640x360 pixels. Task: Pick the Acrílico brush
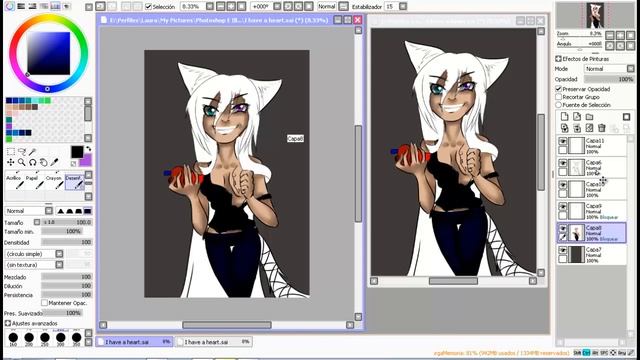pos(14,182)
